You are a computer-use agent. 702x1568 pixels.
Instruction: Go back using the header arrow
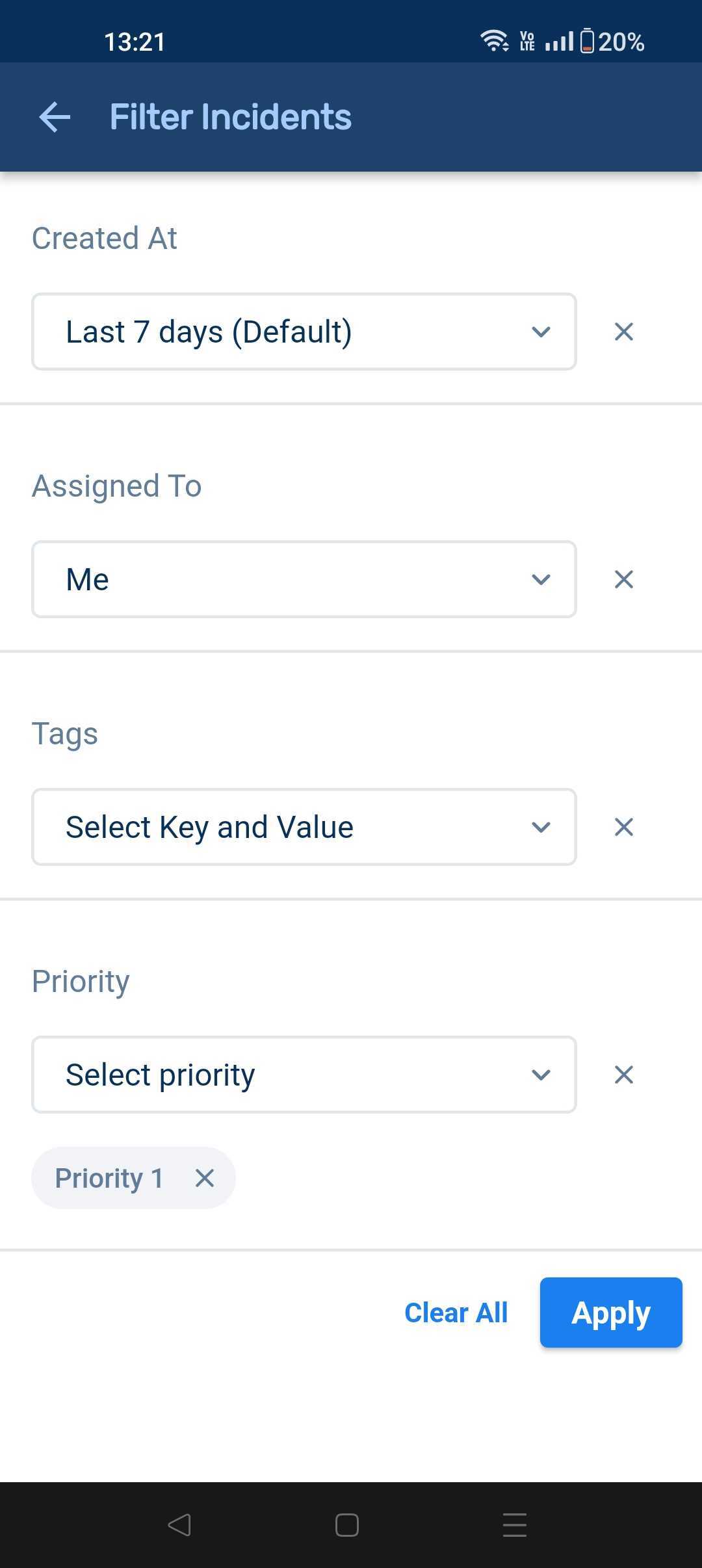pos(55,118)
